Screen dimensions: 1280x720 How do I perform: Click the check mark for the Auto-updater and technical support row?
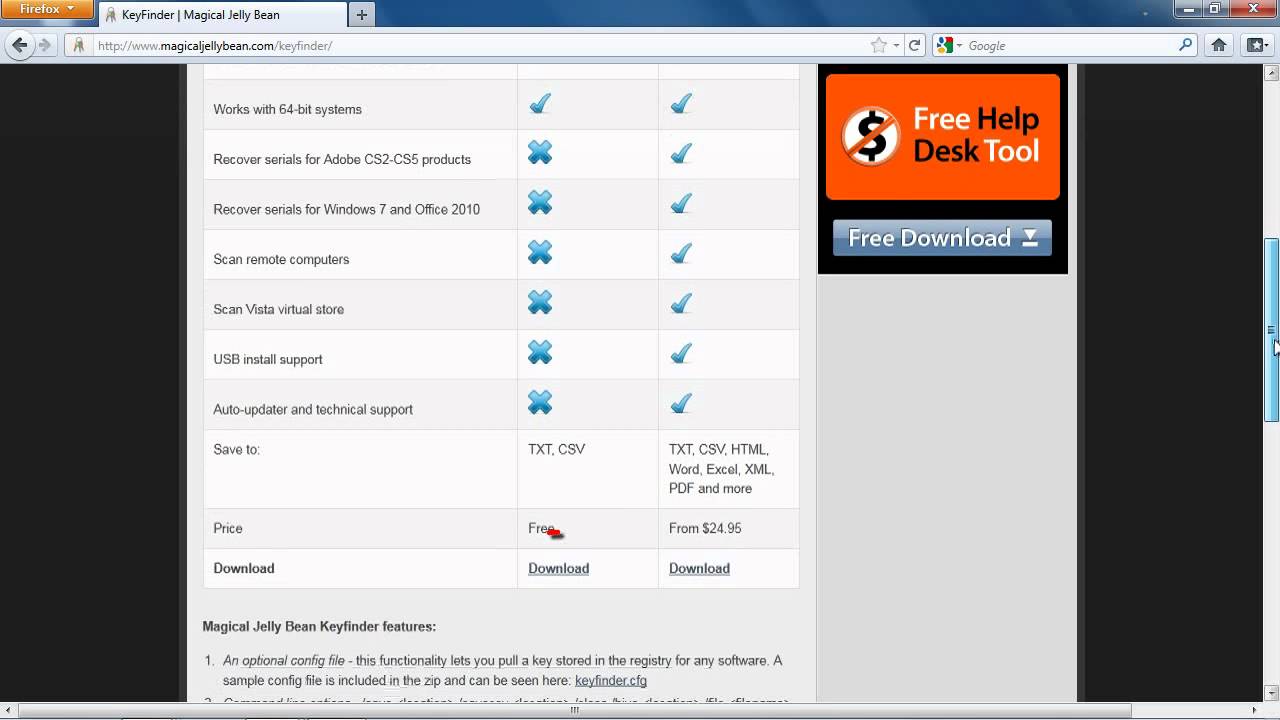(x=681, y=402)
